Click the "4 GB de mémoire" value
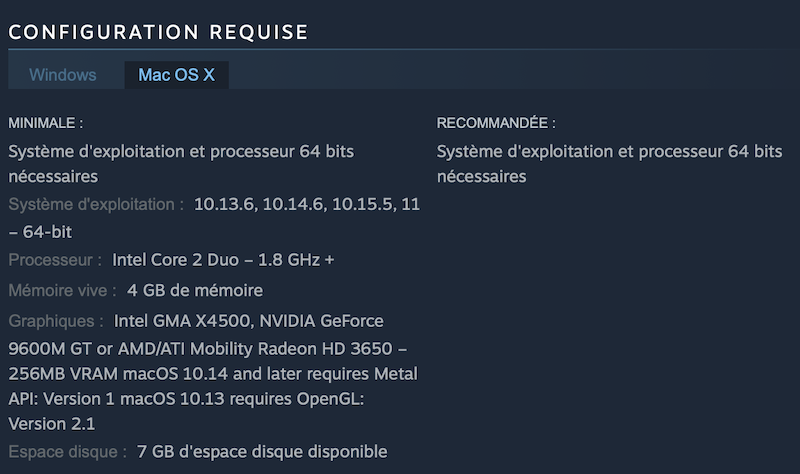 [x=195, y=290]
